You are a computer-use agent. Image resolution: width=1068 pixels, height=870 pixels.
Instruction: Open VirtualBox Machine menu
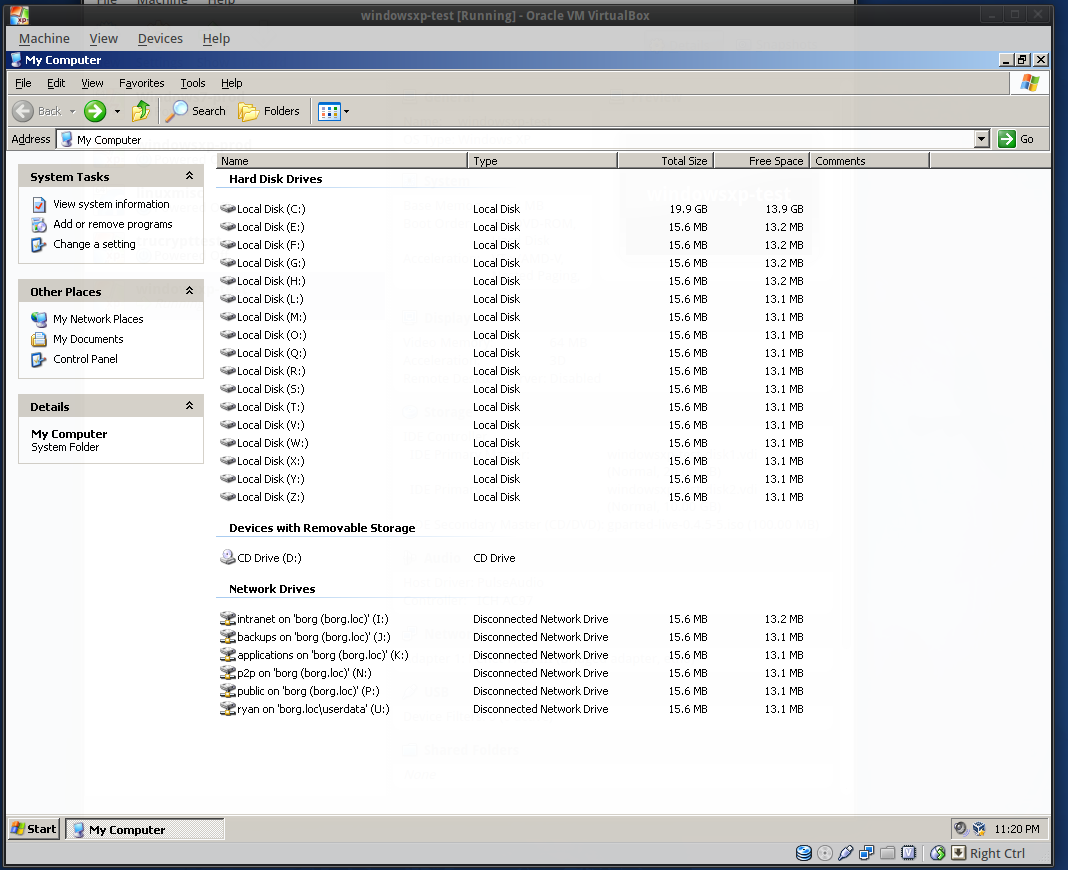click(44, 39)
